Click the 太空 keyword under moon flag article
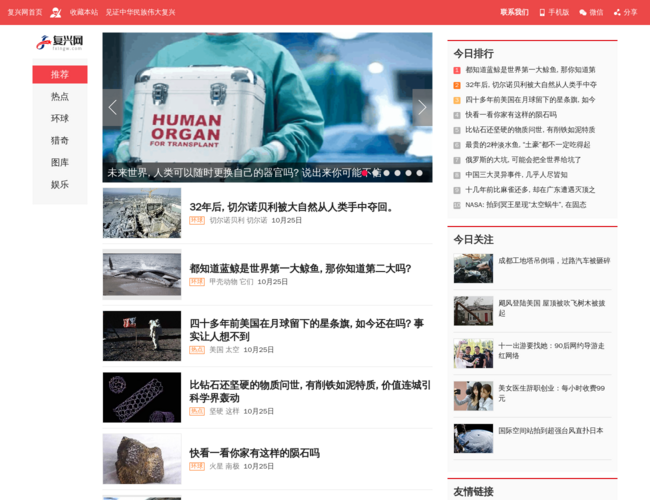Screen dimensions: 650x500 click(x=232, y=350)
